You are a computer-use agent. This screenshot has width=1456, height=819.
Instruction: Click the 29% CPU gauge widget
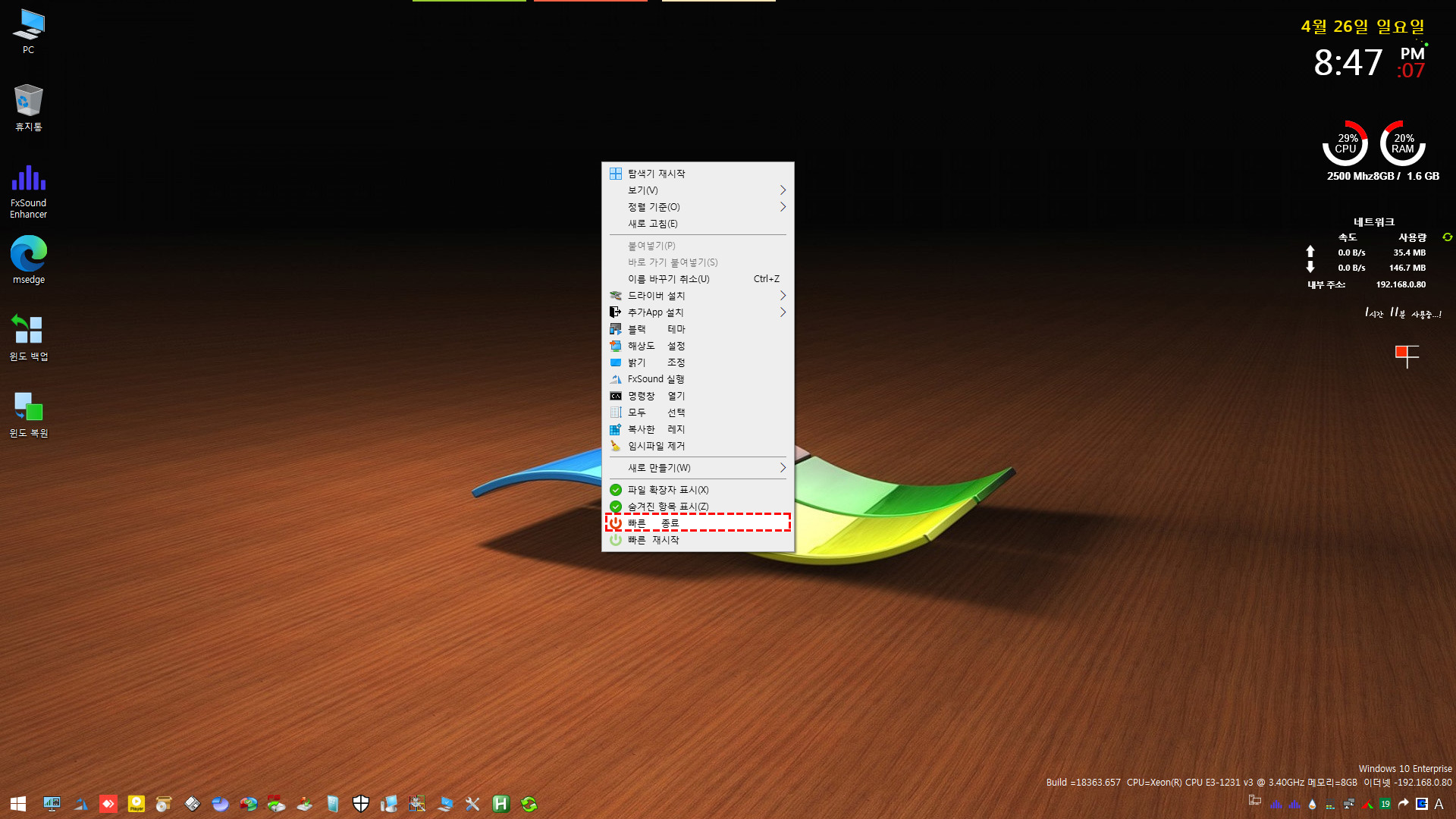point(1345,143)
